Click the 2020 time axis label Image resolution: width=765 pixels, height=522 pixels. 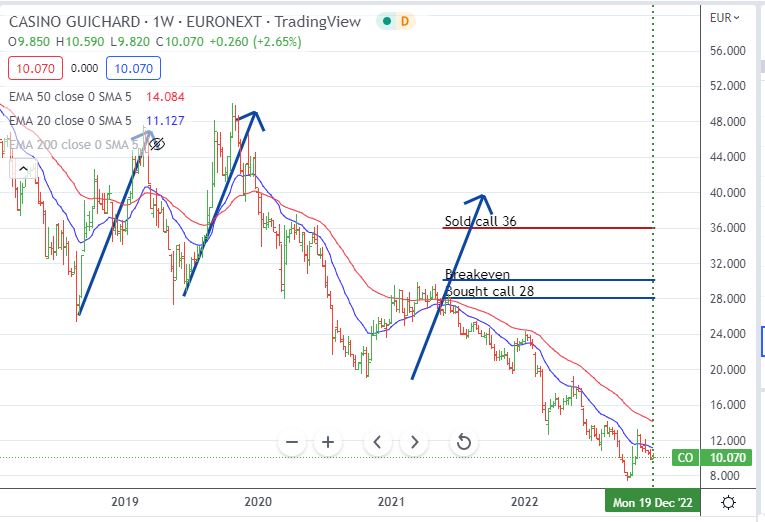[258, 502]
